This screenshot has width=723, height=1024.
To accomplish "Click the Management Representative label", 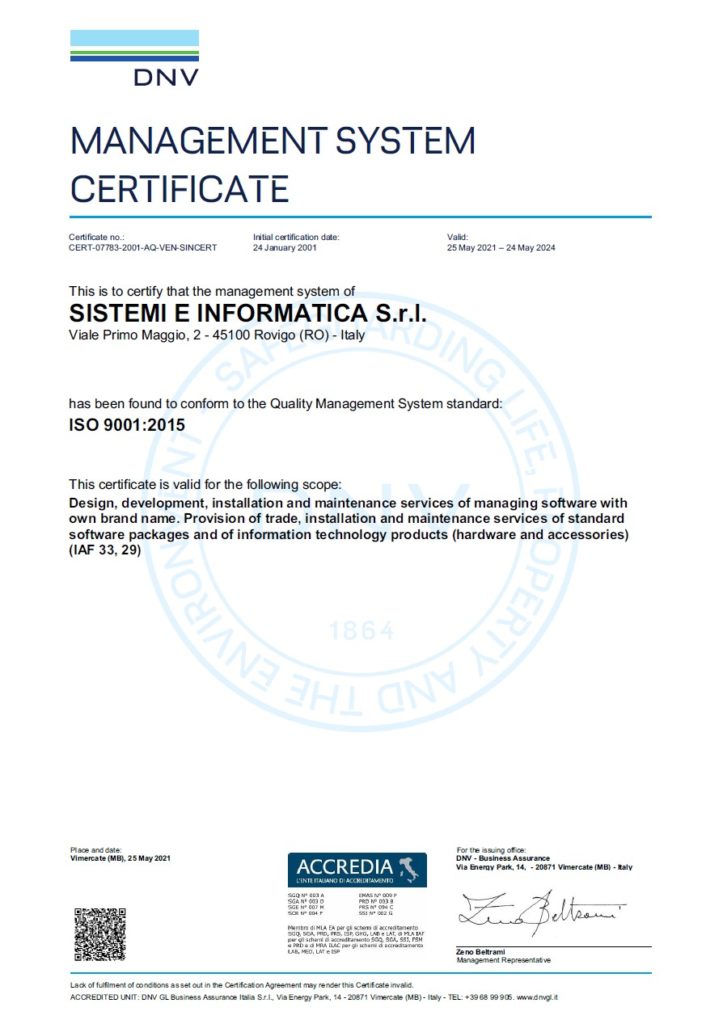I will 504,960.
